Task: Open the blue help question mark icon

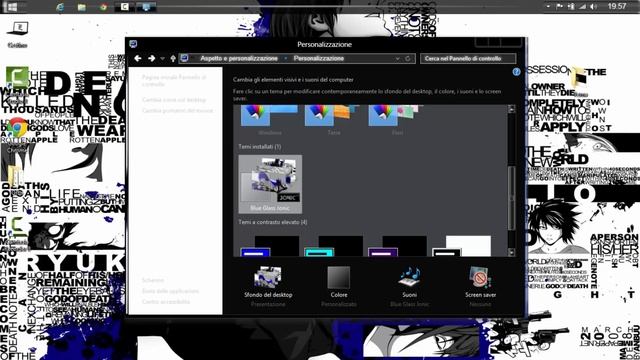Action: [x=516, y=72]
